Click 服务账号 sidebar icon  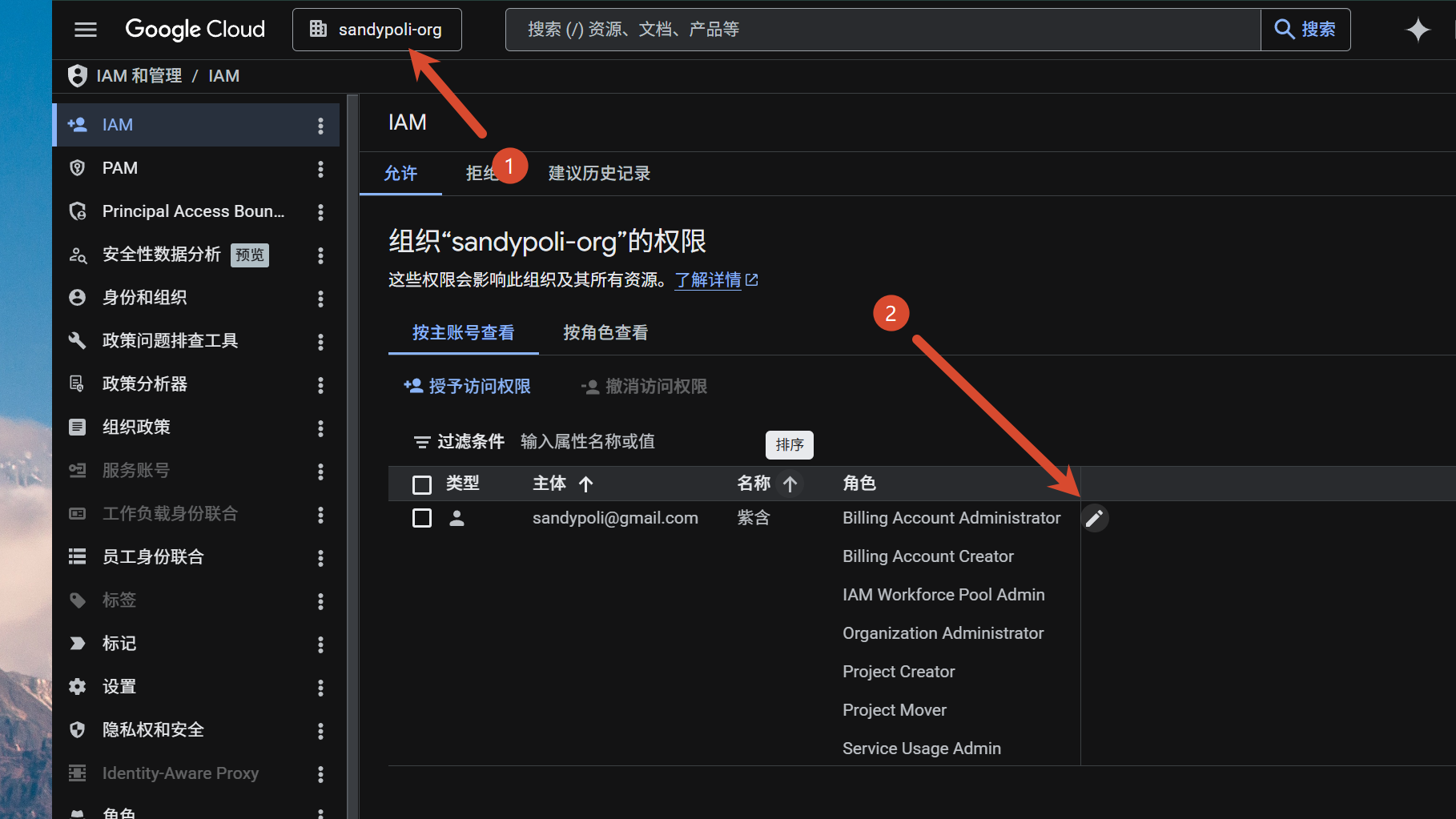point(78,471)
